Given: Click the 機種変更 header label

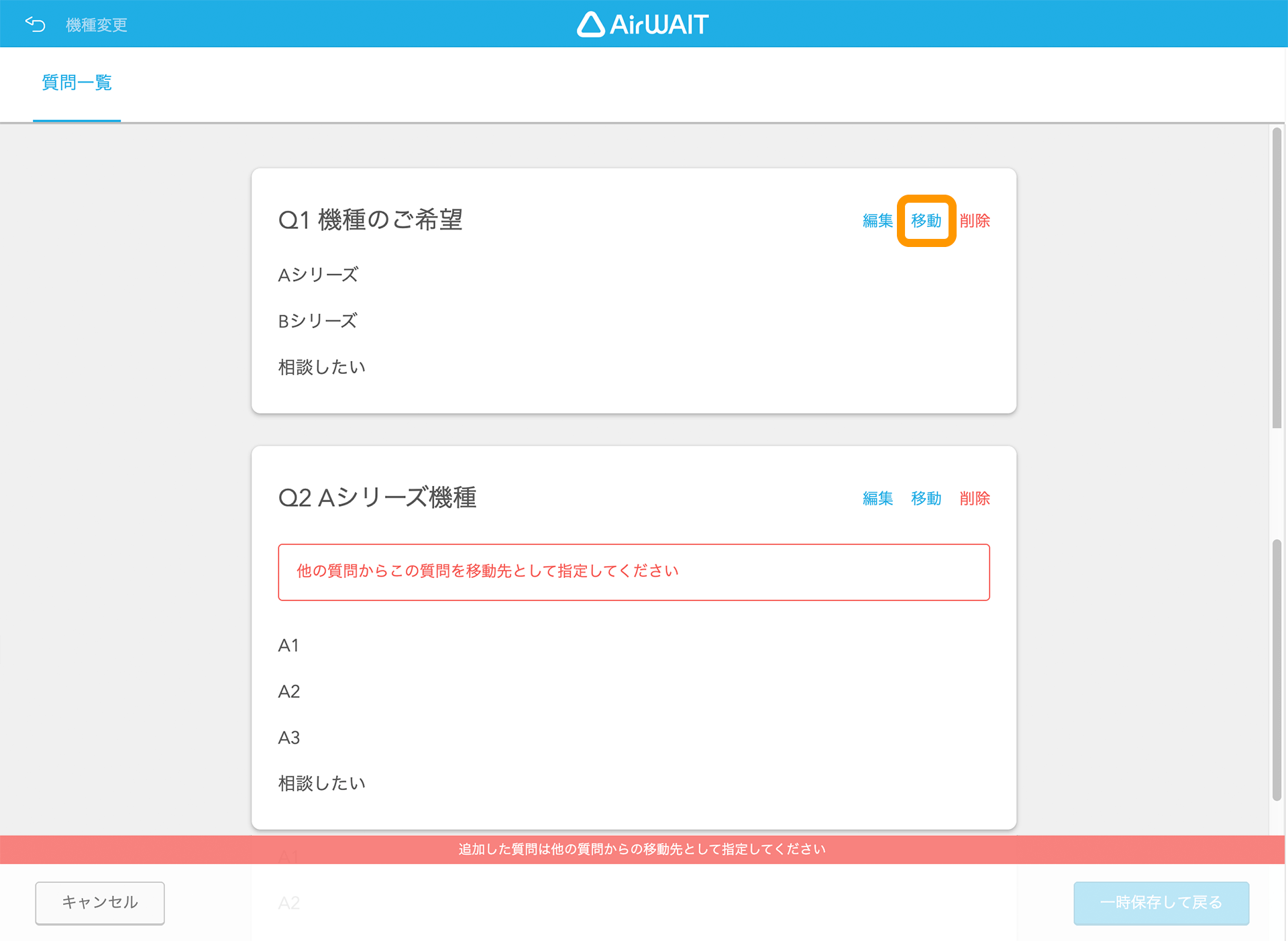Looking at the screenshot, I should click(x=97, y=26).
